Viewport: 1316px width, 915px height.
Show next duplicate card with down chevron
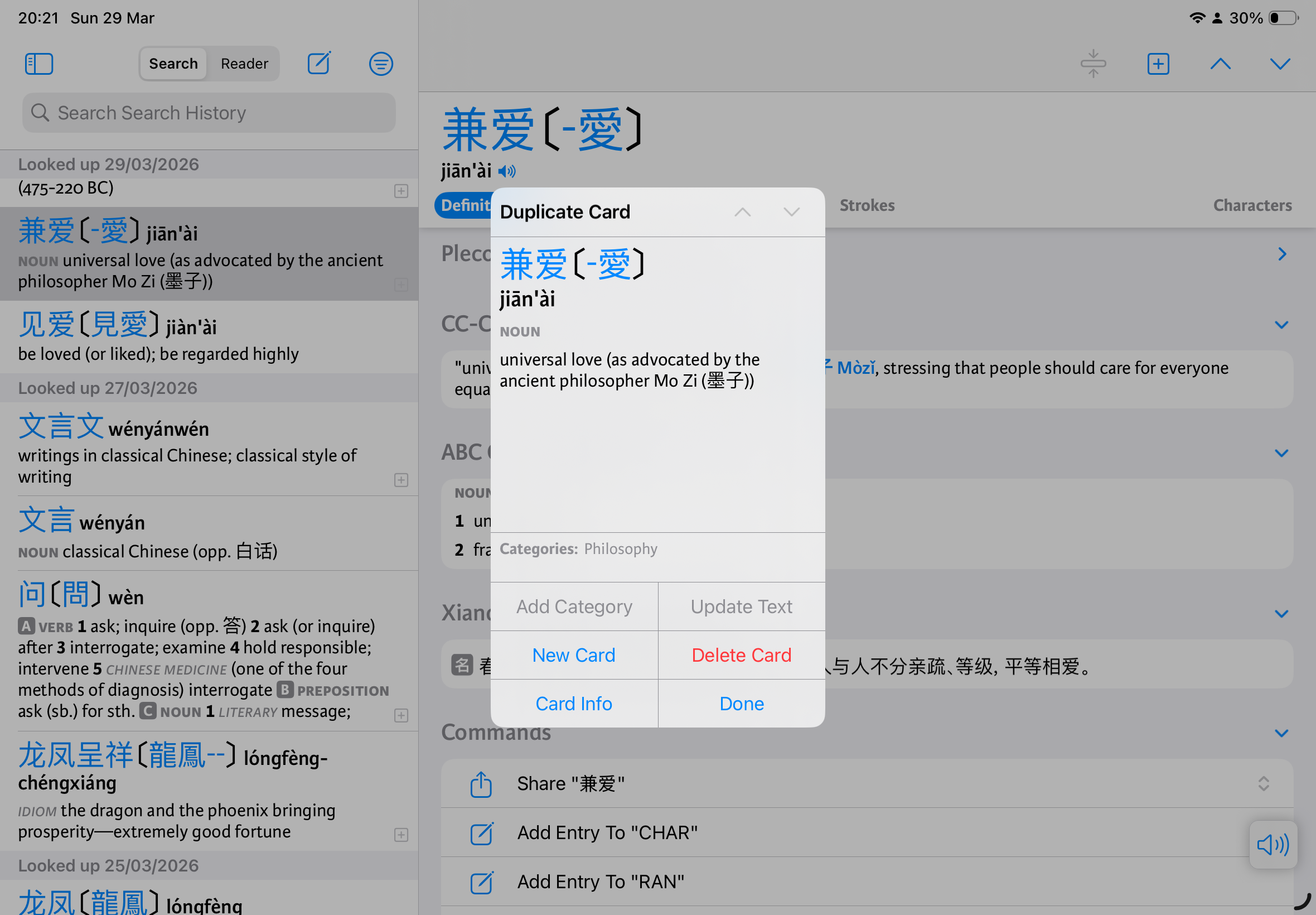coord(791,212)
